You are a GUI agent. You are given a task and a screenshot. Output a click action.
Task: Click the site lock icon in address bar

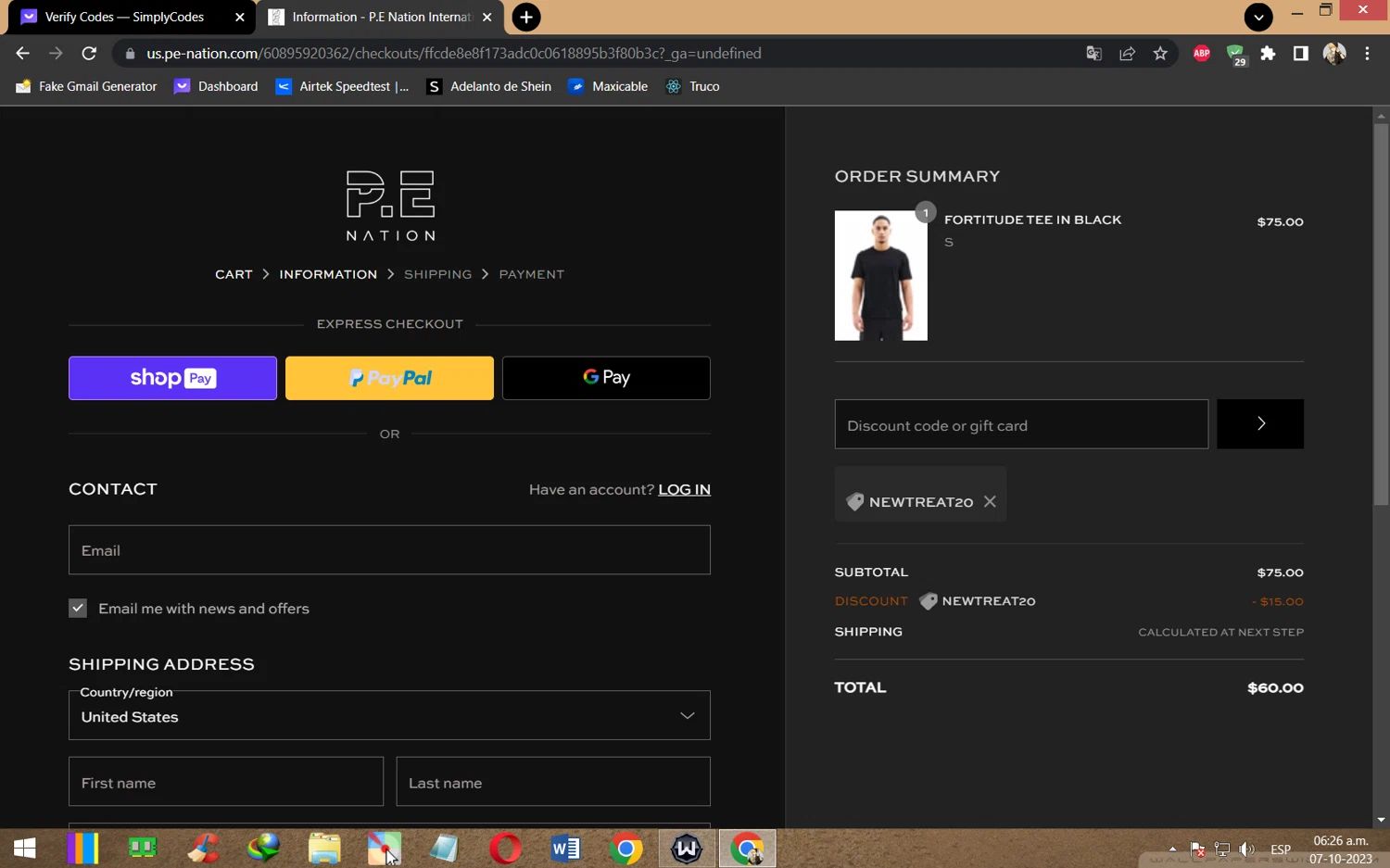(x=130, y=54)
